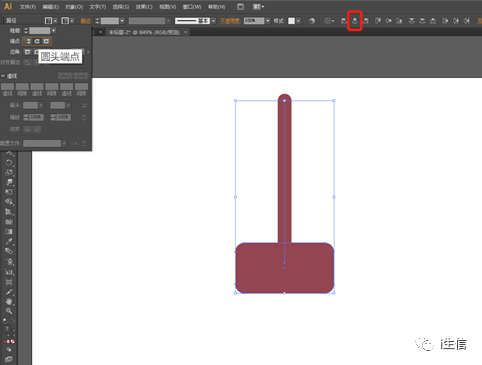482x365 pixels.
Task: Open the 配置文件 profile dropdown
Action: tap(64, 143)
